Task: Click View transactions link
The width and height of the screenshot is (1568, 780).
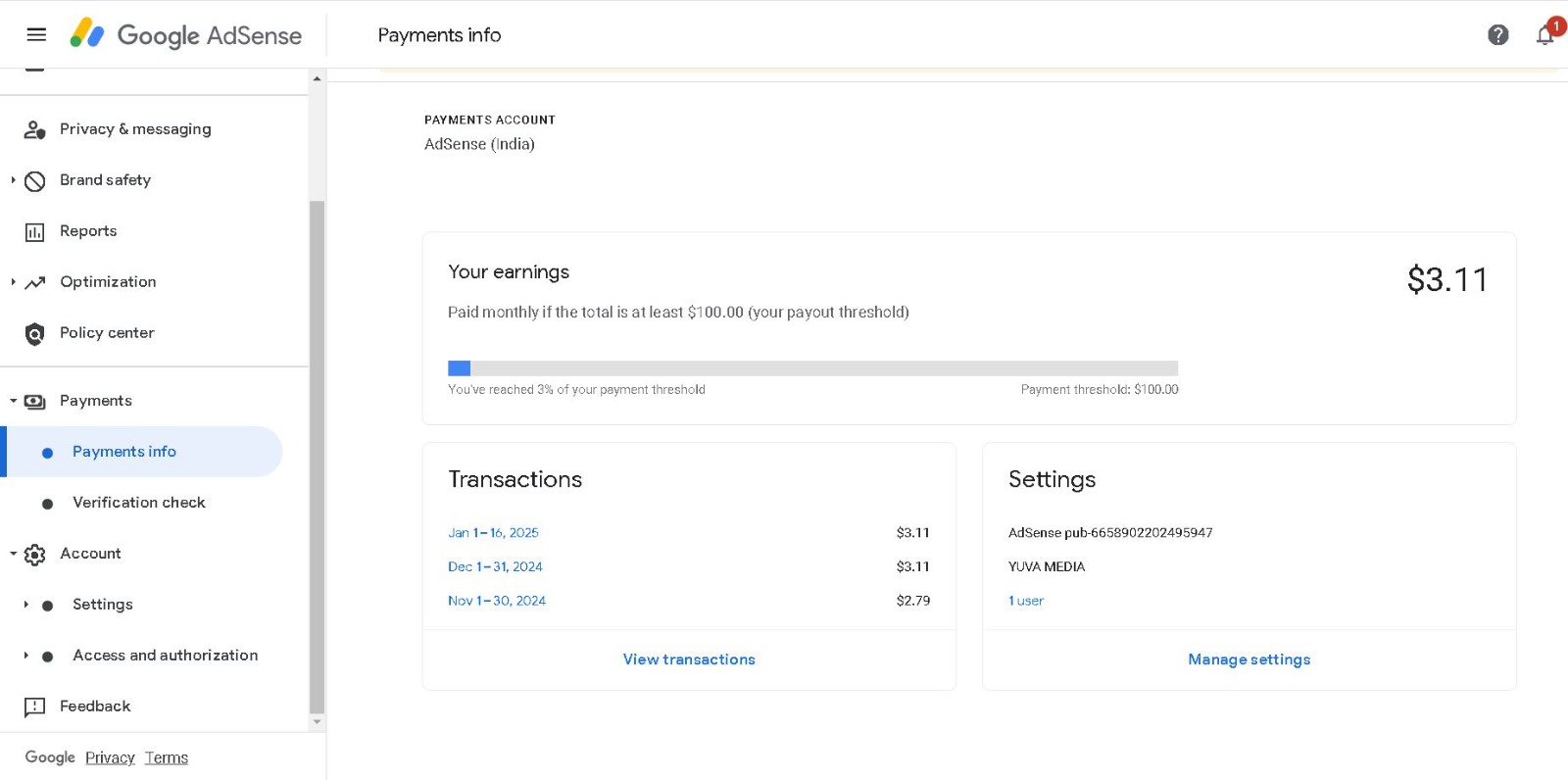Action: [x=689, y=659]
